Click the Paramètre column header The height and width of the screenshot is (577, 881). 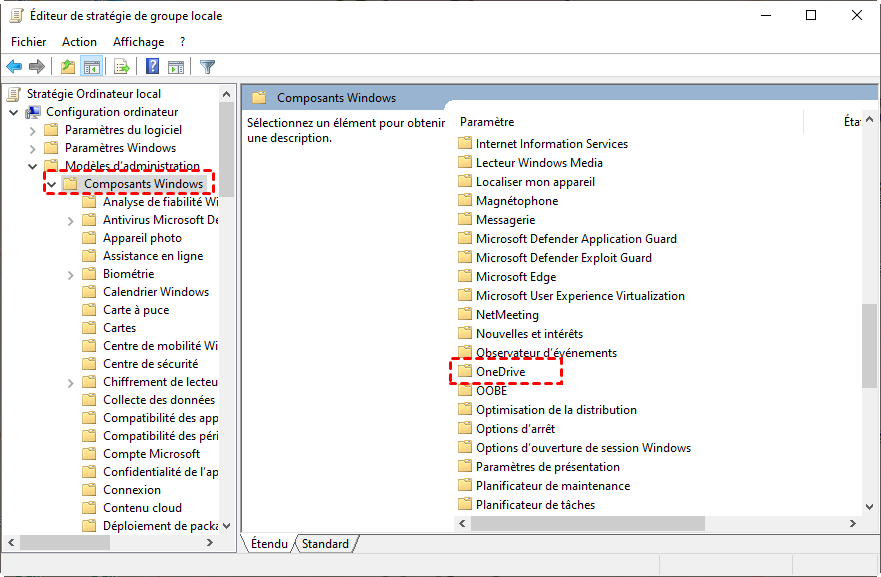pyautogui.click(x=487, y=122)
